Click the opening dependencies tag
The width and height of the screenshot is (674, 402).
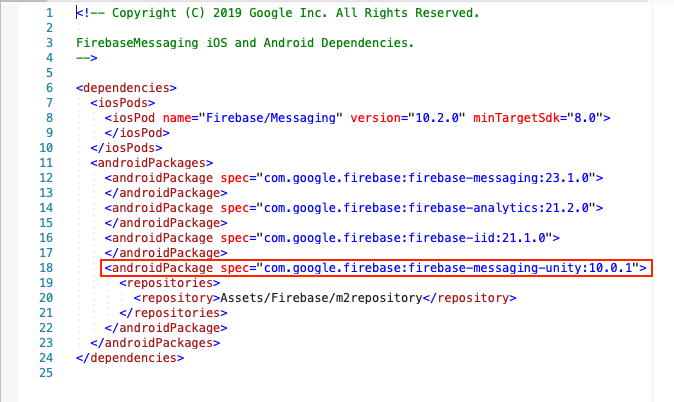pos(126,88)
